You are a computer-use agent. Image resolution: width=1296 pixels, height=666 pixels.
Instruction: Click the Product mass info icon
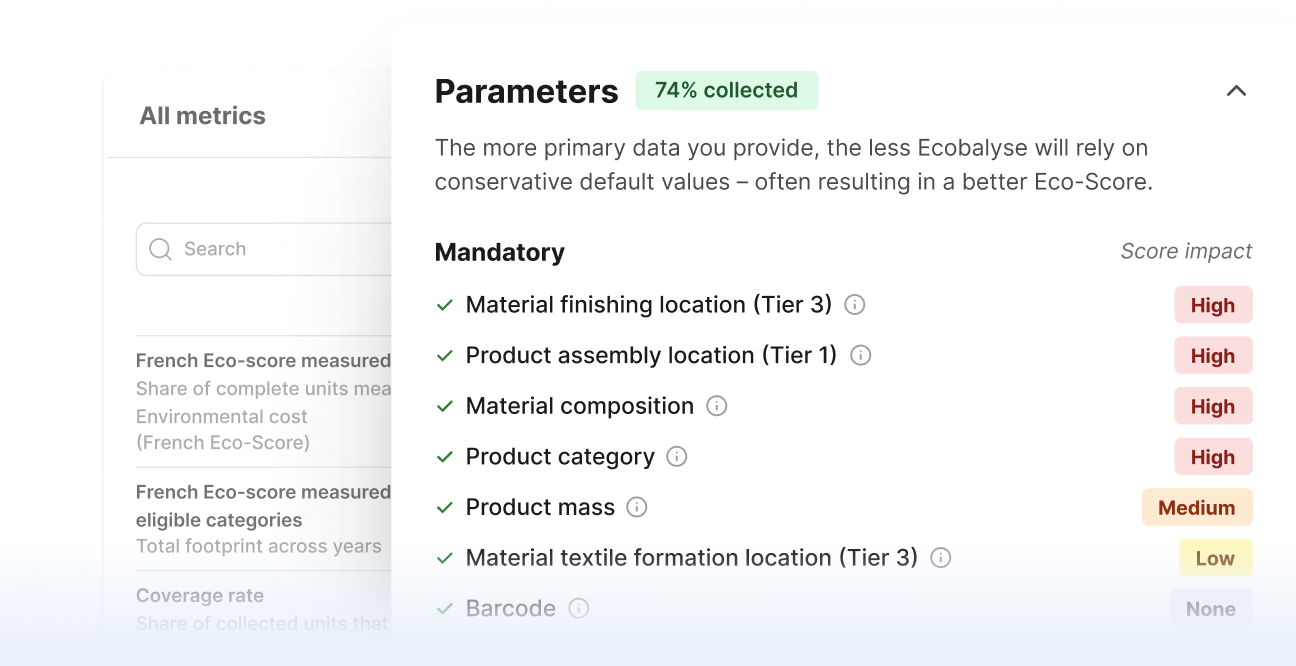point(637,507)
